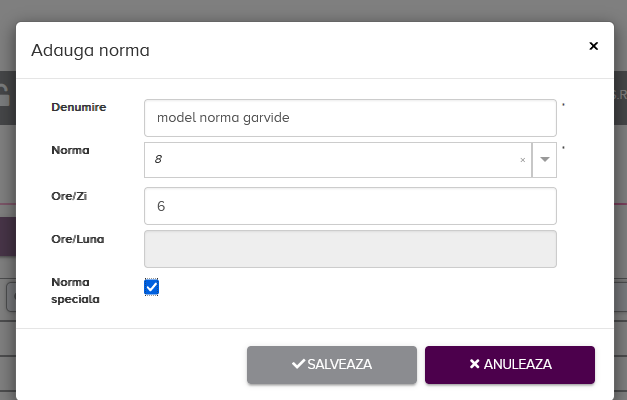Image resolution: width=627 pixels, height=400 pixels.
Task: Click the lock icon behind the dialog
Action: pos(5,96)
